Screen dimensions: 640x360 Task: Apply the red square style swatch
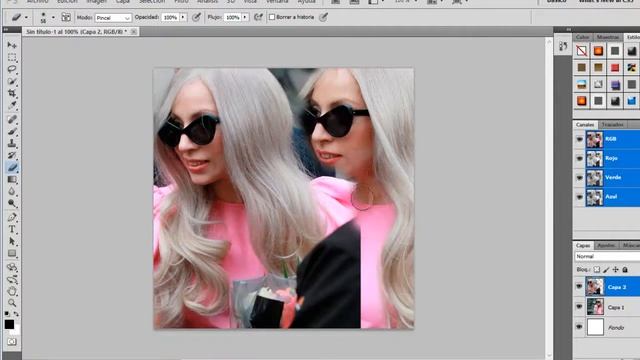click(x=615, y=68)
